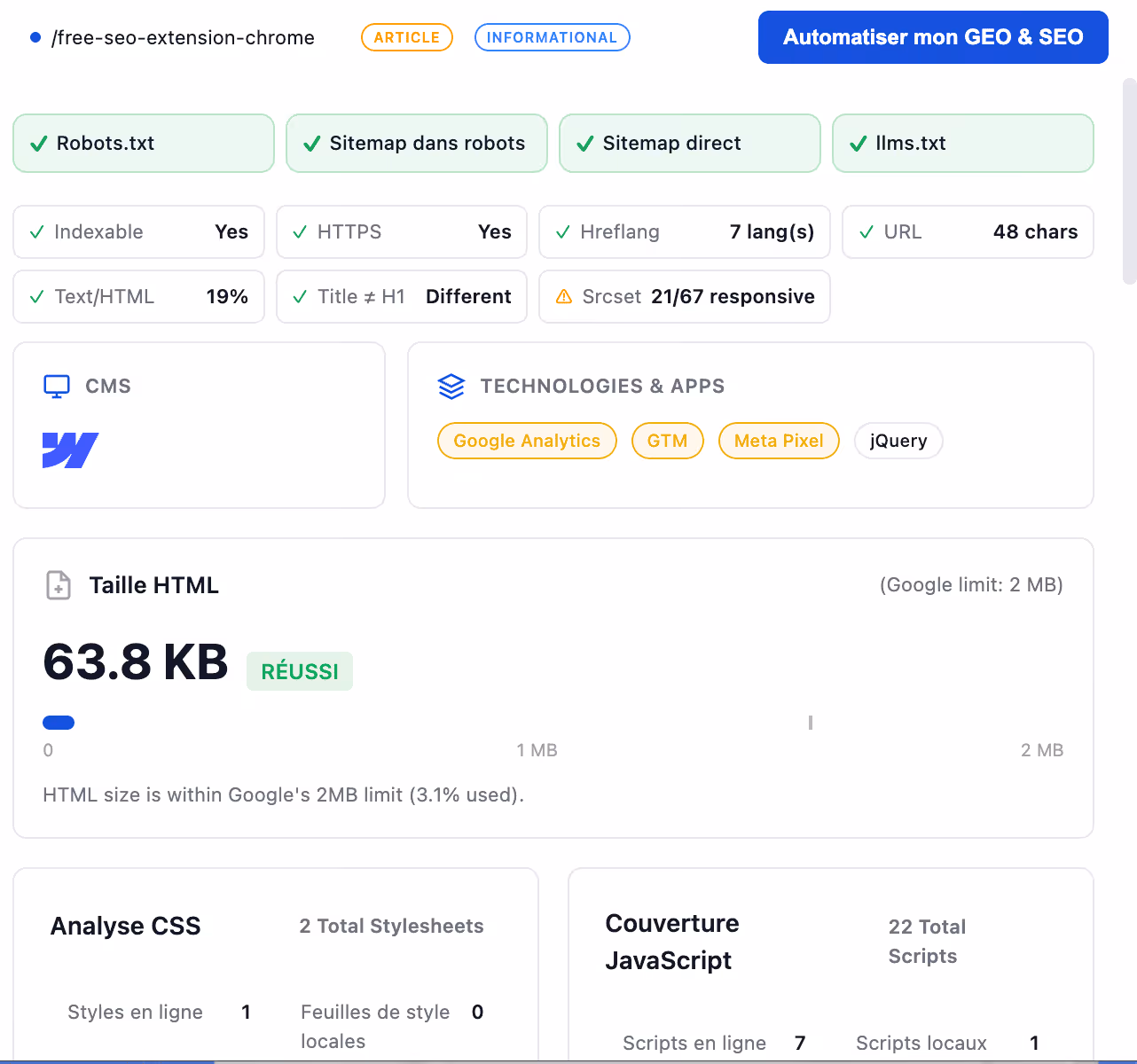The image size is (1137, 1064).
Task: Click the Automatiser mon GEO & SEO button
Action: 933,37
